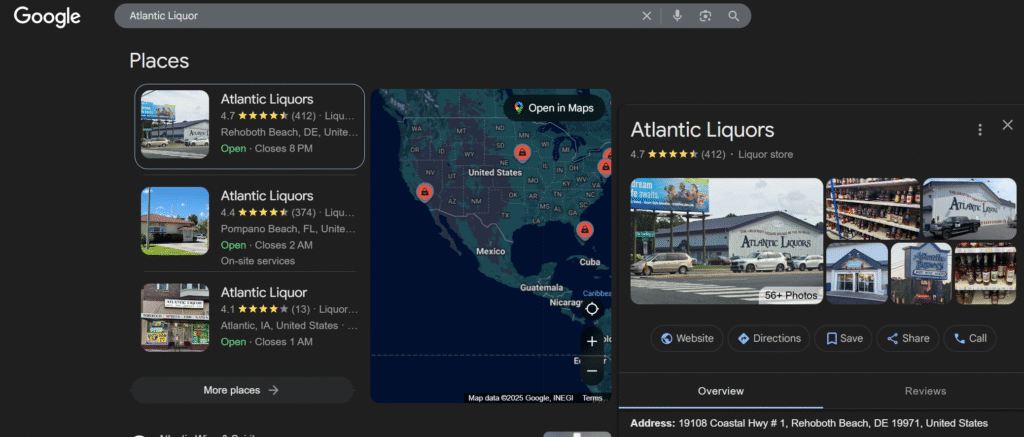Open the blue storefront photo in the panel

tap(857, 273)
